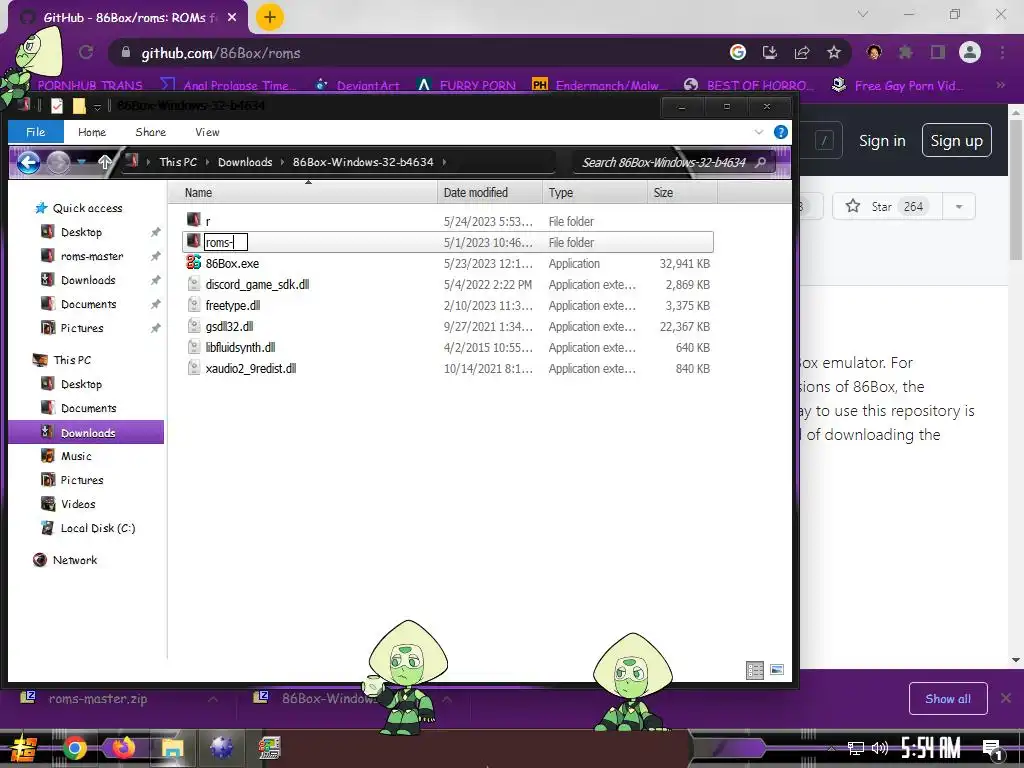Open Videos folder under This PC

pyautogui.click(x=78, y=504)
